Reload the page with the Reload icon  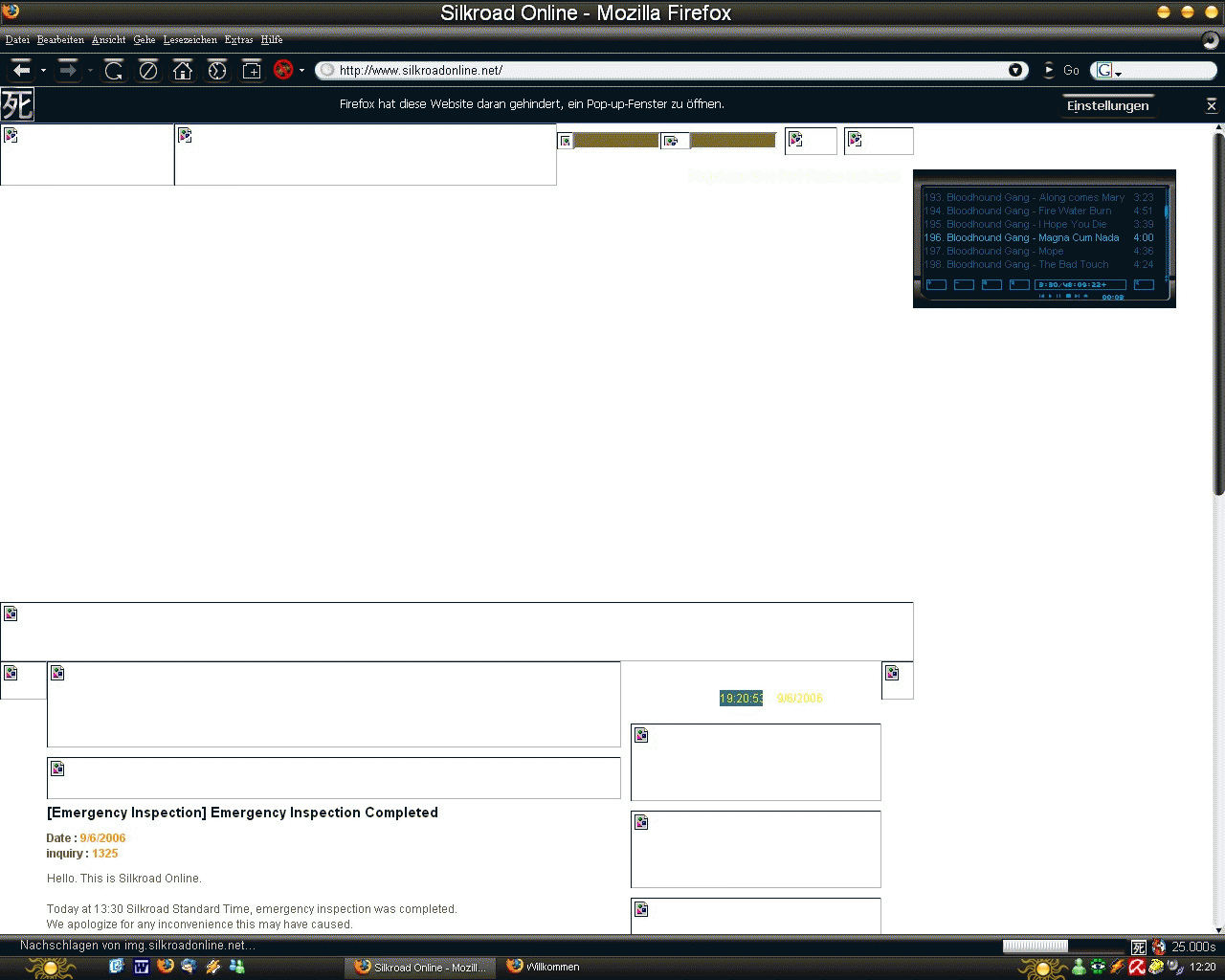(x=114, y=70)
